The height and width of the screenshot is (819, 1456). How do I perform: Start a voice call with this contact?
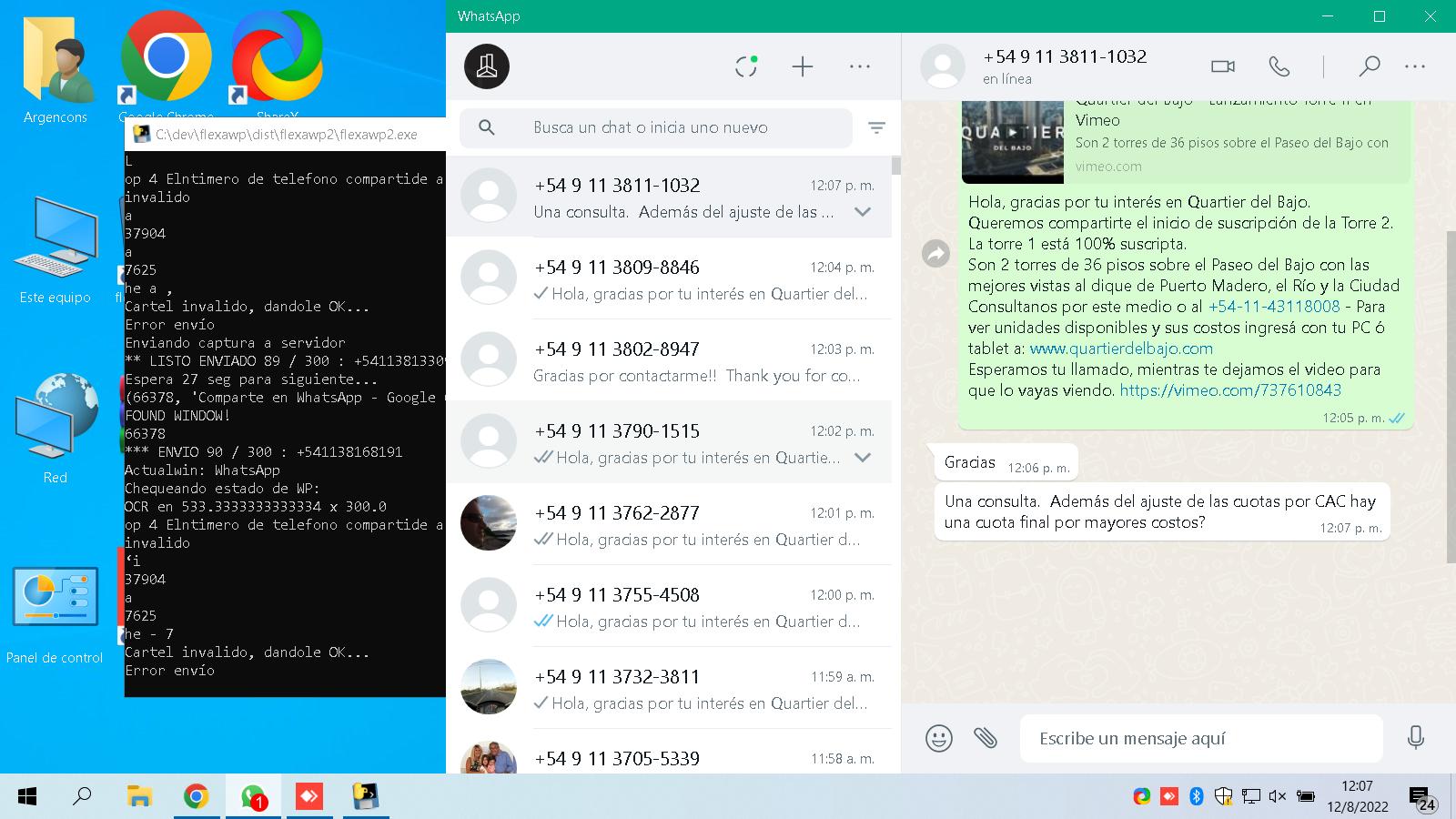pos(1279,66)
